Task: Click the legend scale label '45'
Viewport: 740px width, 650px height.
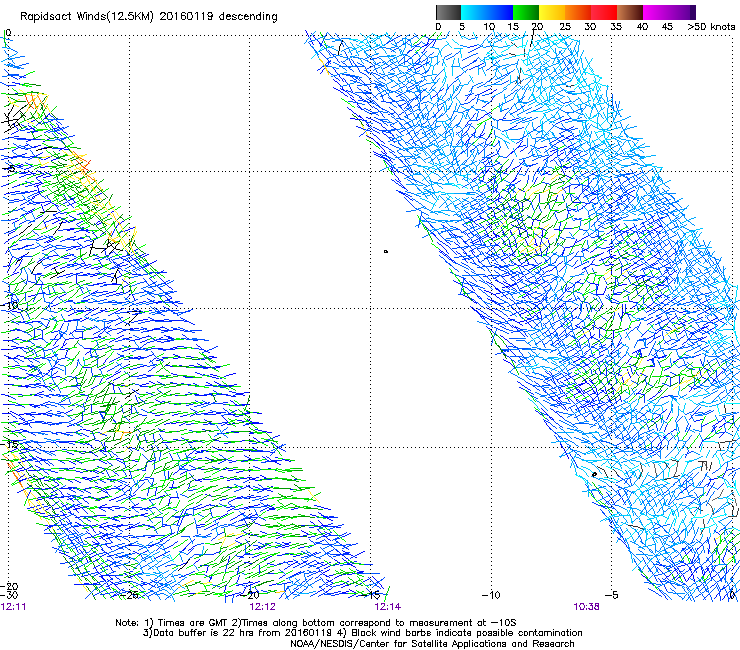Action: 667,27
